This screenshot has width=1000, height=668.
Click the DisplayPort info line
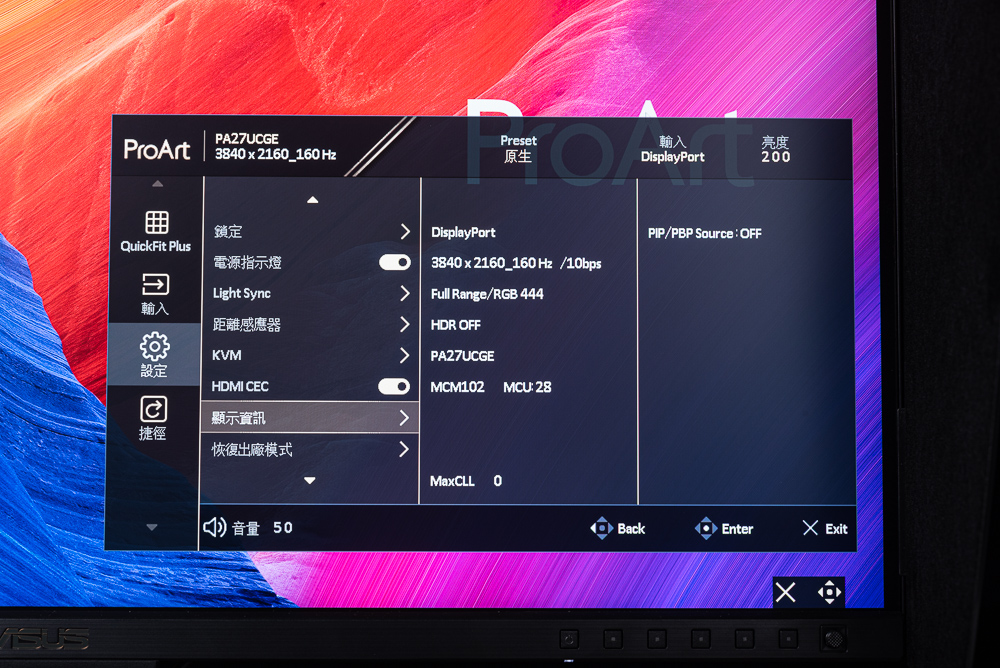tap(463, 232)
